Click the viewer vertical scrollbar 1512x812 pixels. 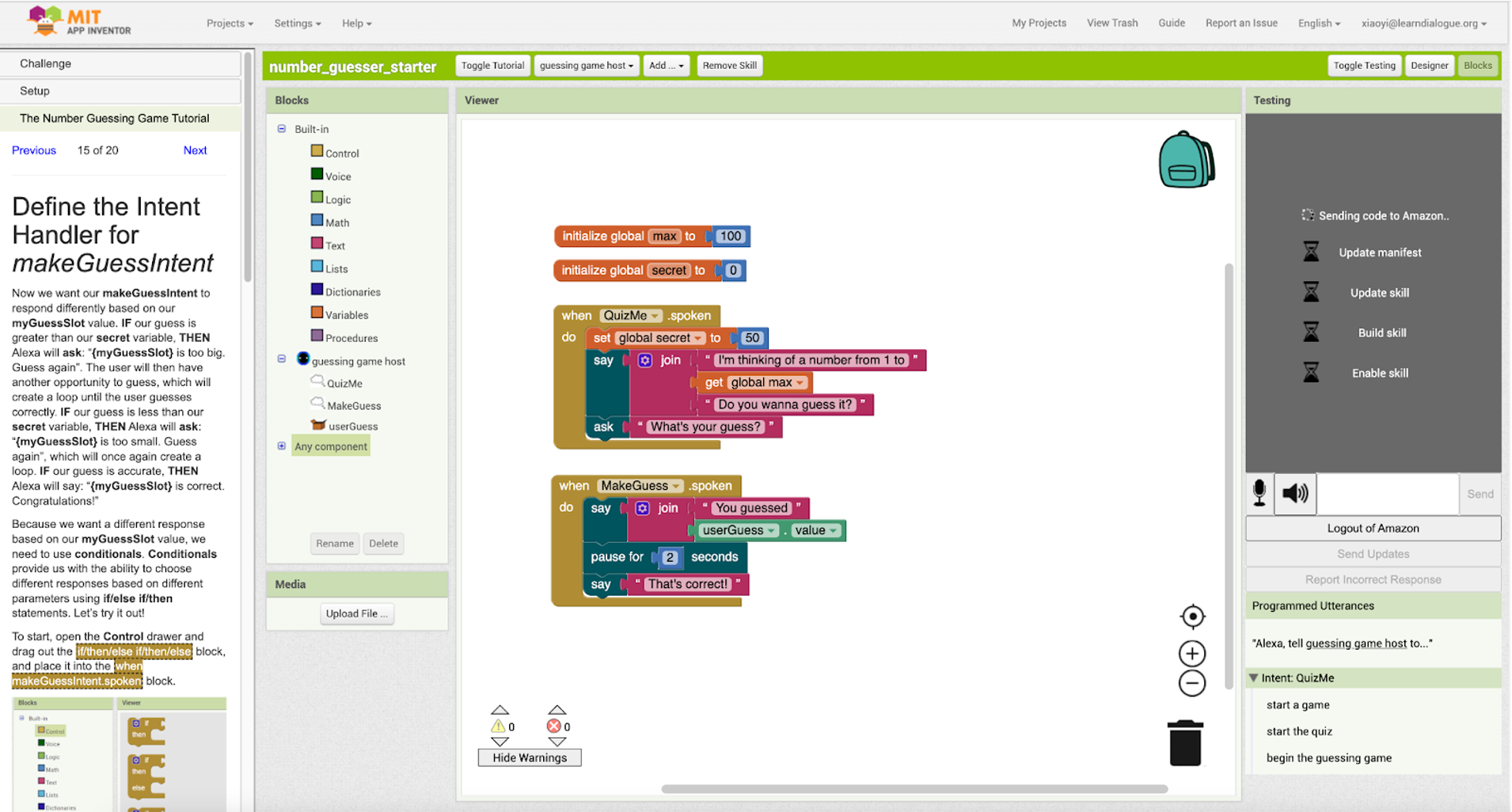click(1229, 476)
